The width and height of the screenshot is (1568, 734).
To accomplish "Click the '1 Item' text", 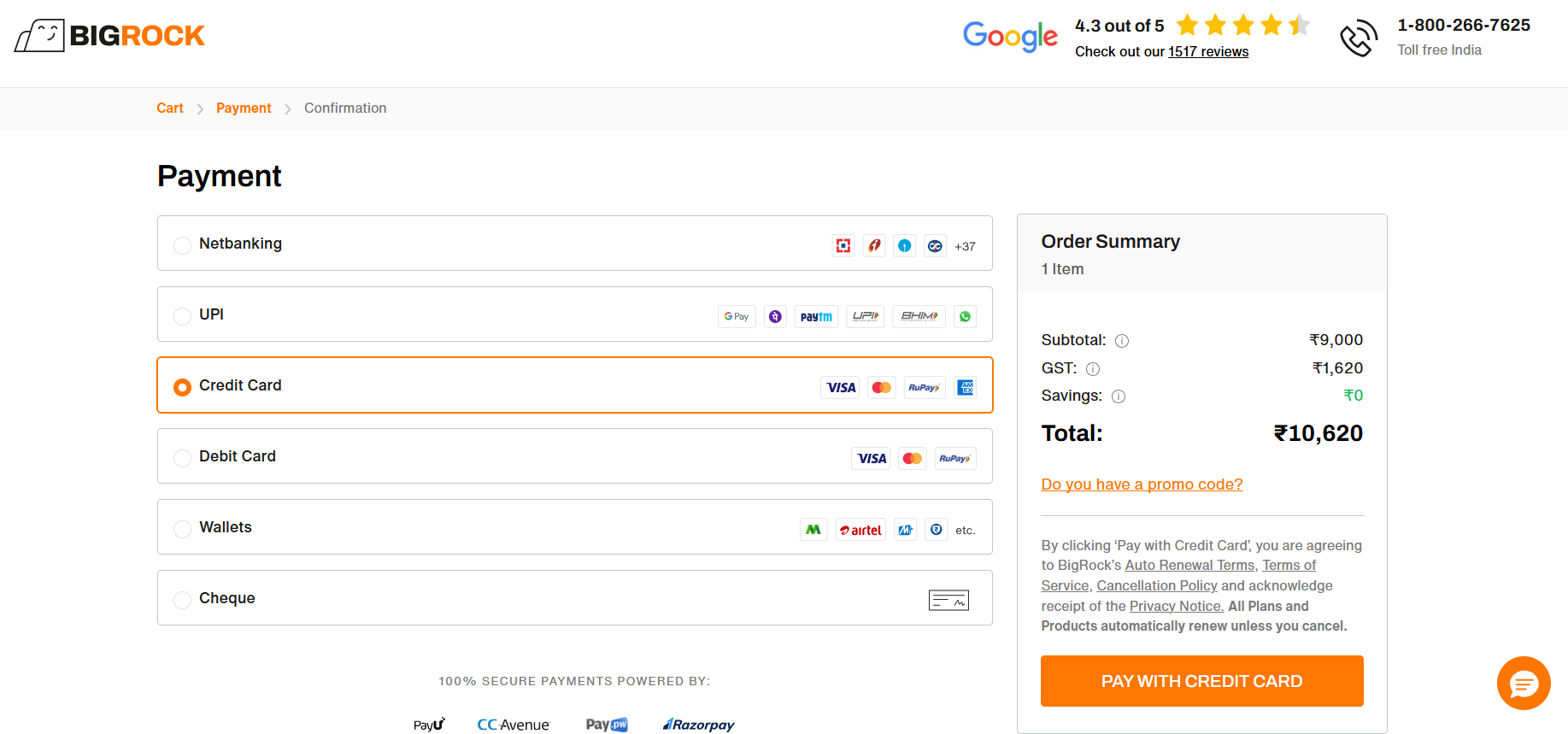I will [1062, 269].
